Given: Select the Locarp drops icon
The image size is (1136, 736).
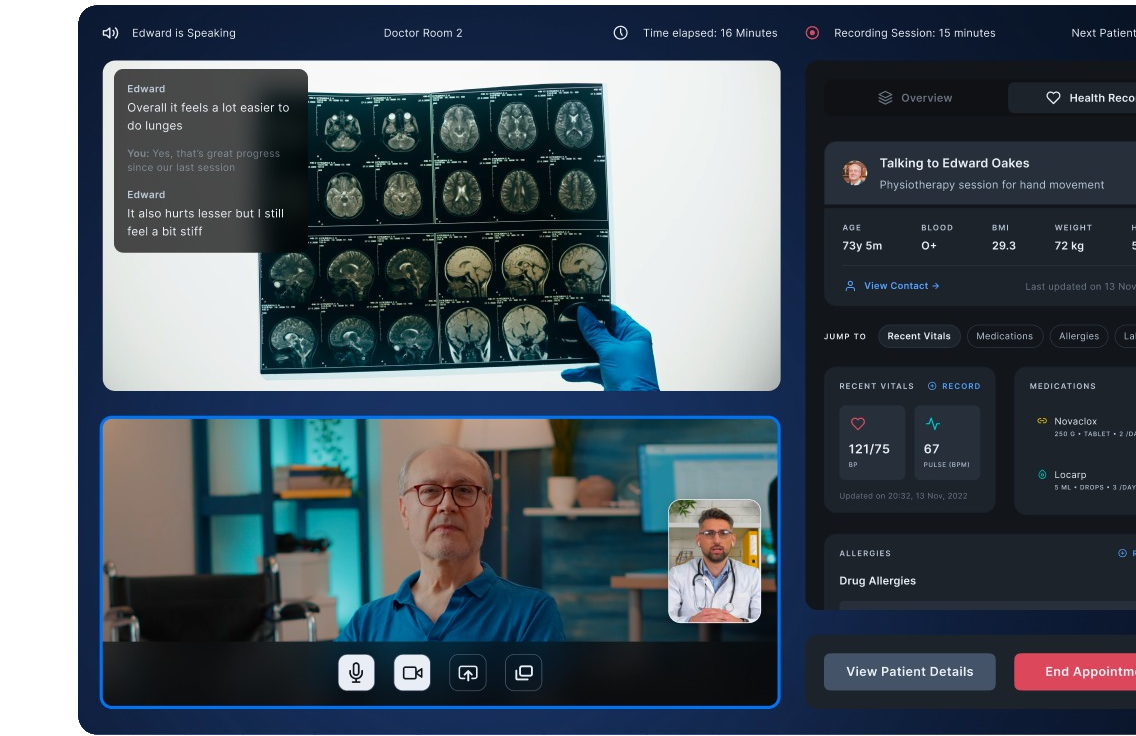Looking at the screenshot, I should [1042, 474].
